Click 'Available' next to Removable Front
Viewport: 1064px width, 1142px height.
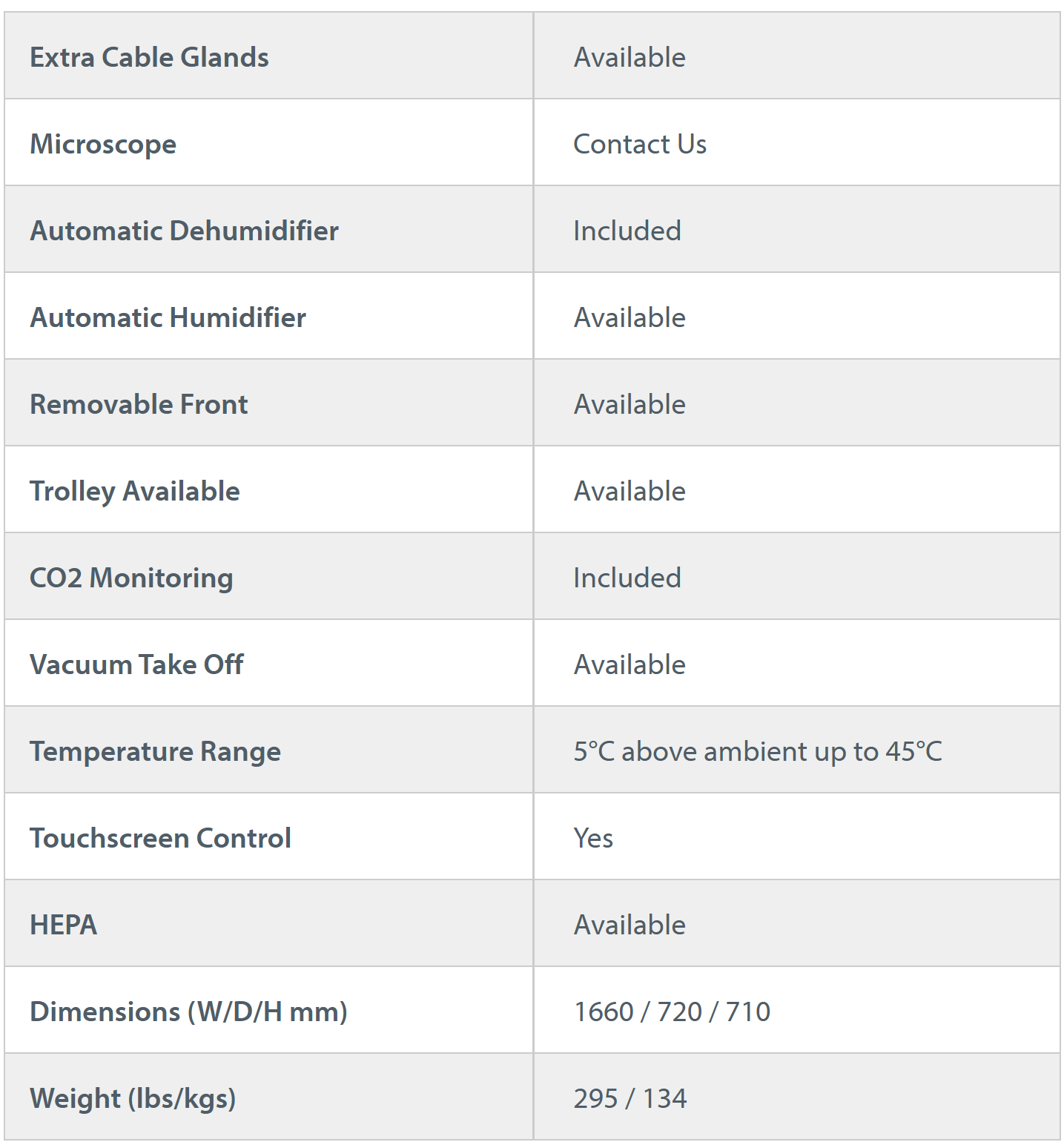click(x=630, y=404)
